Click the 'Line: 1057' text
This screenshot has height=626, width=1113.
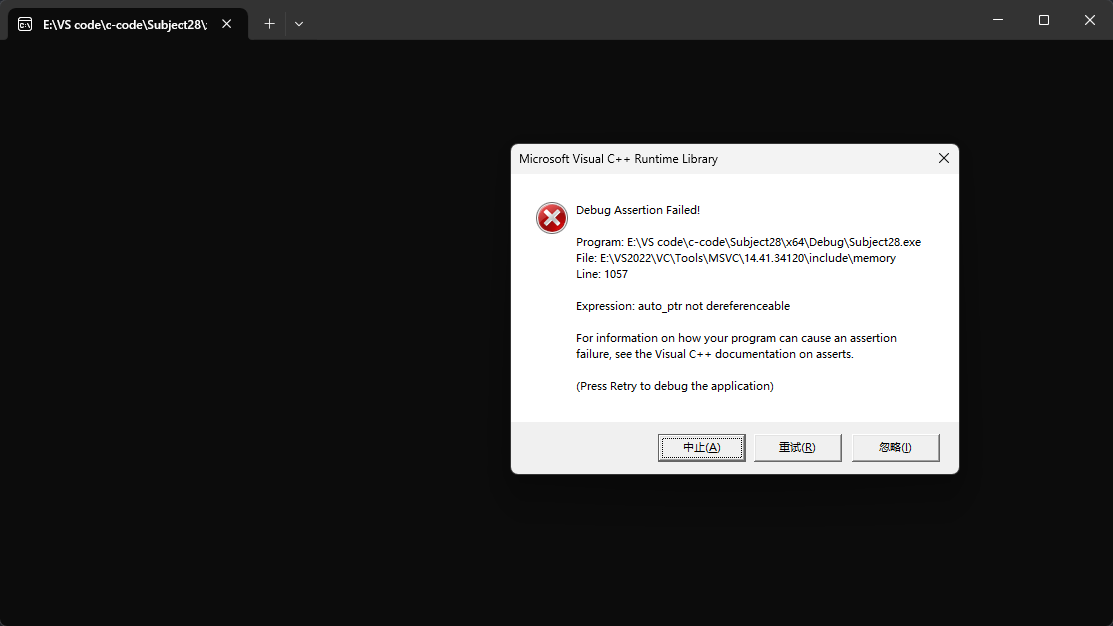pyautogui.click(x=602, y=274)
